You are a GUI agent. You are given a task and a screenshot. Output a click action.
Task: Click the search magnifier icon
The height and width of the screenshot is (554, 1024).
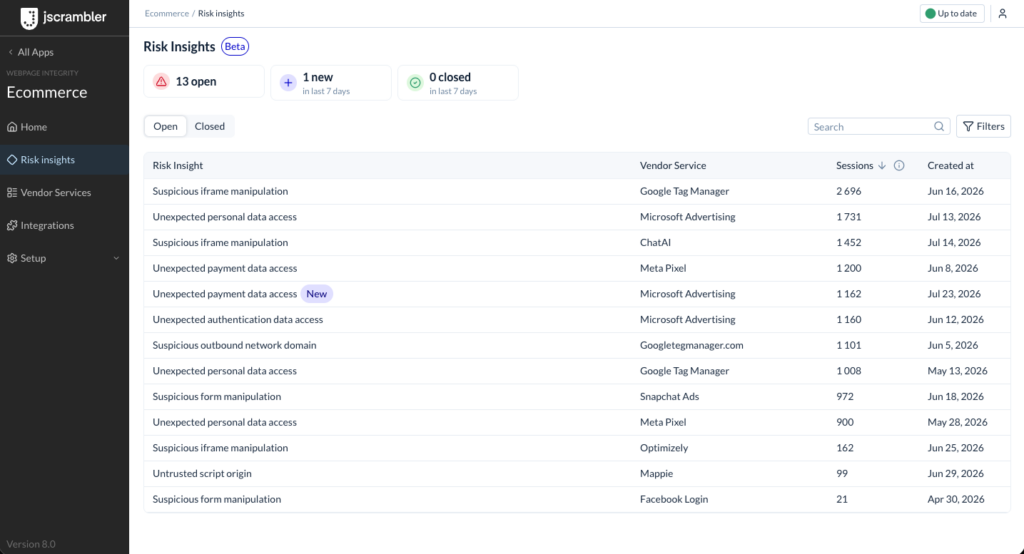tap(939, 126)
